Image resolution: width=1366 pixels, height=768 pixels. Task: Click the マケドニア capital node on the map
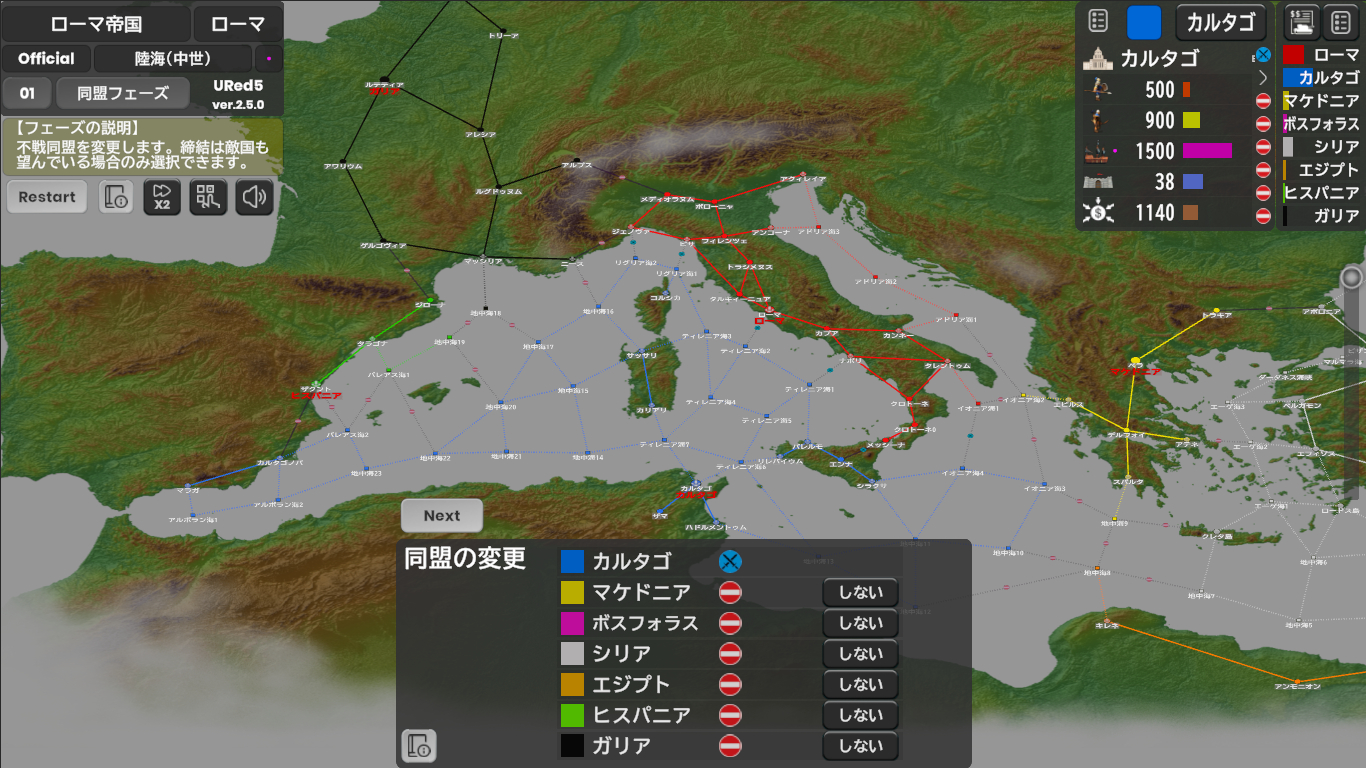click(x=1135, y=361)
